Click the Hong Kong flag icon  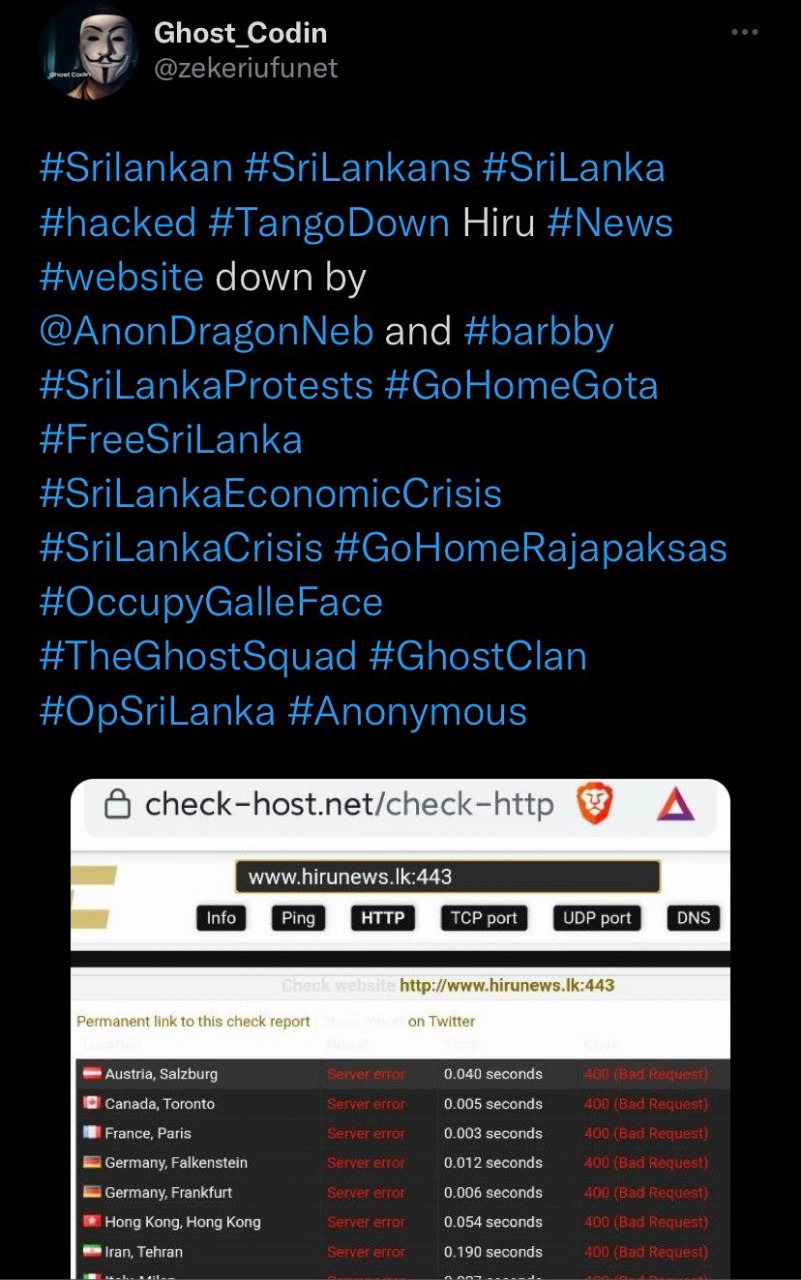click(x=92, y=1222)
